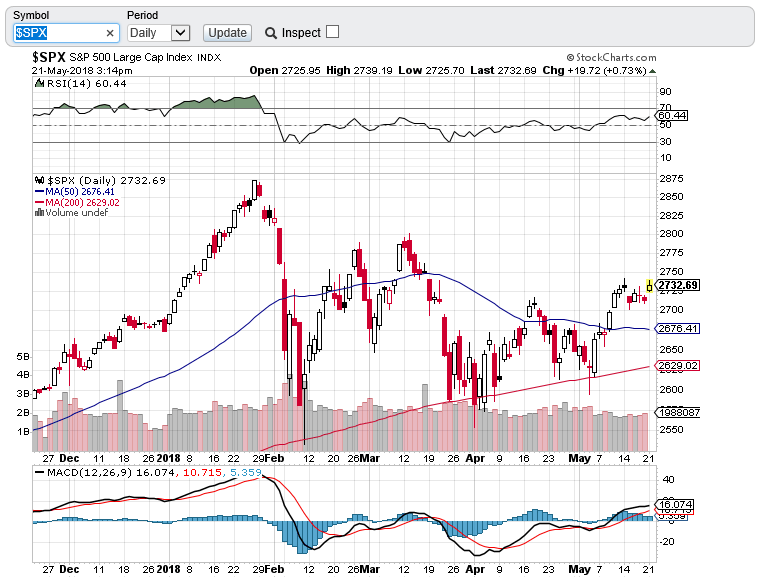Click the RSI(14) indicator icon
761x581 pixels.
(40, 83)
